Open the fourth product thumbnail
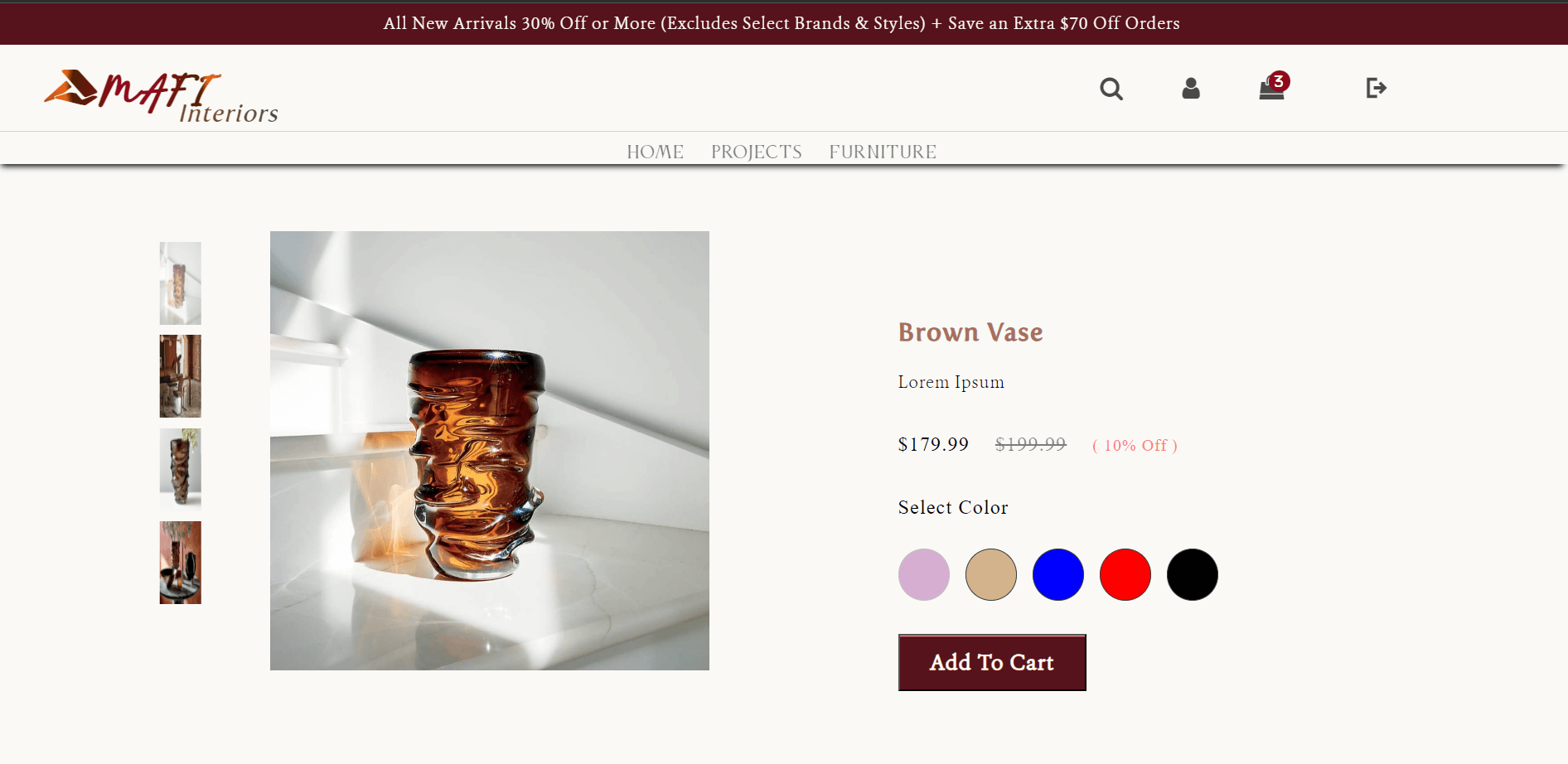The image size is (1568, 764). (181, 563)
